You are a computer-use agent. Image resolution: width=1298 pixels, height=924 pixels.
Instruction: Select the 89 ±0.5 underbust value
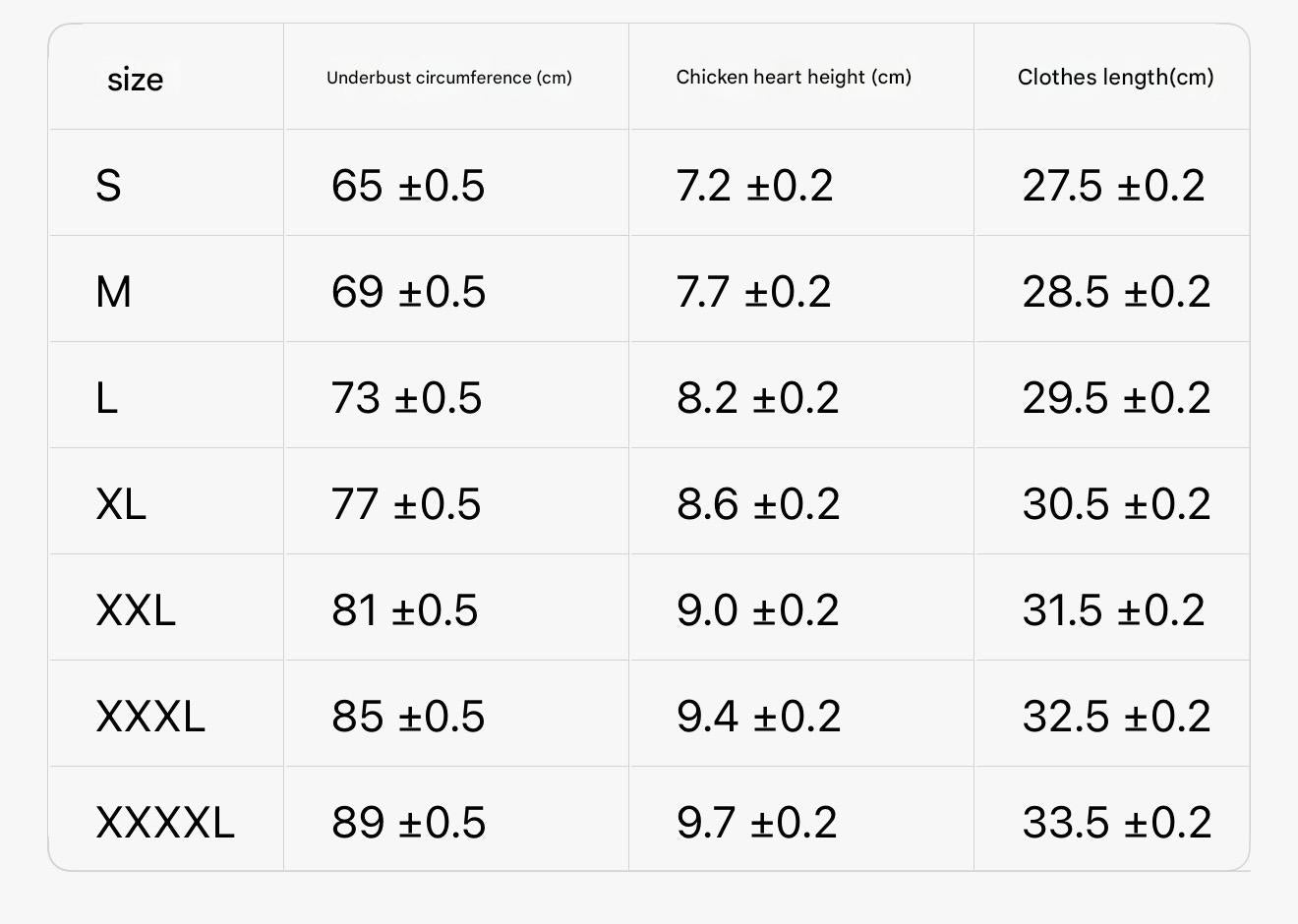(408, 823)
